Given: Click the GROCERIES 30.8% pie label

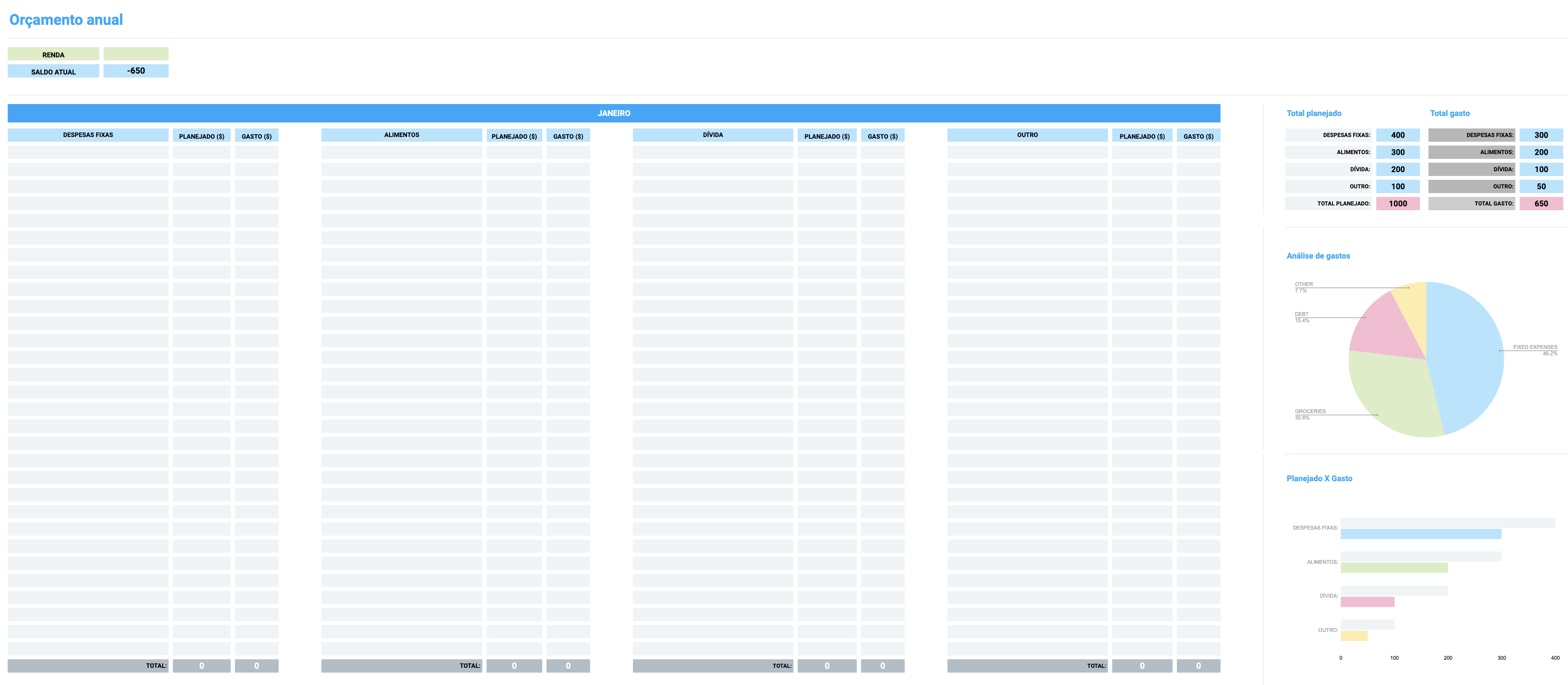Looking at the screenshot, I should [x=1310, y=414].
